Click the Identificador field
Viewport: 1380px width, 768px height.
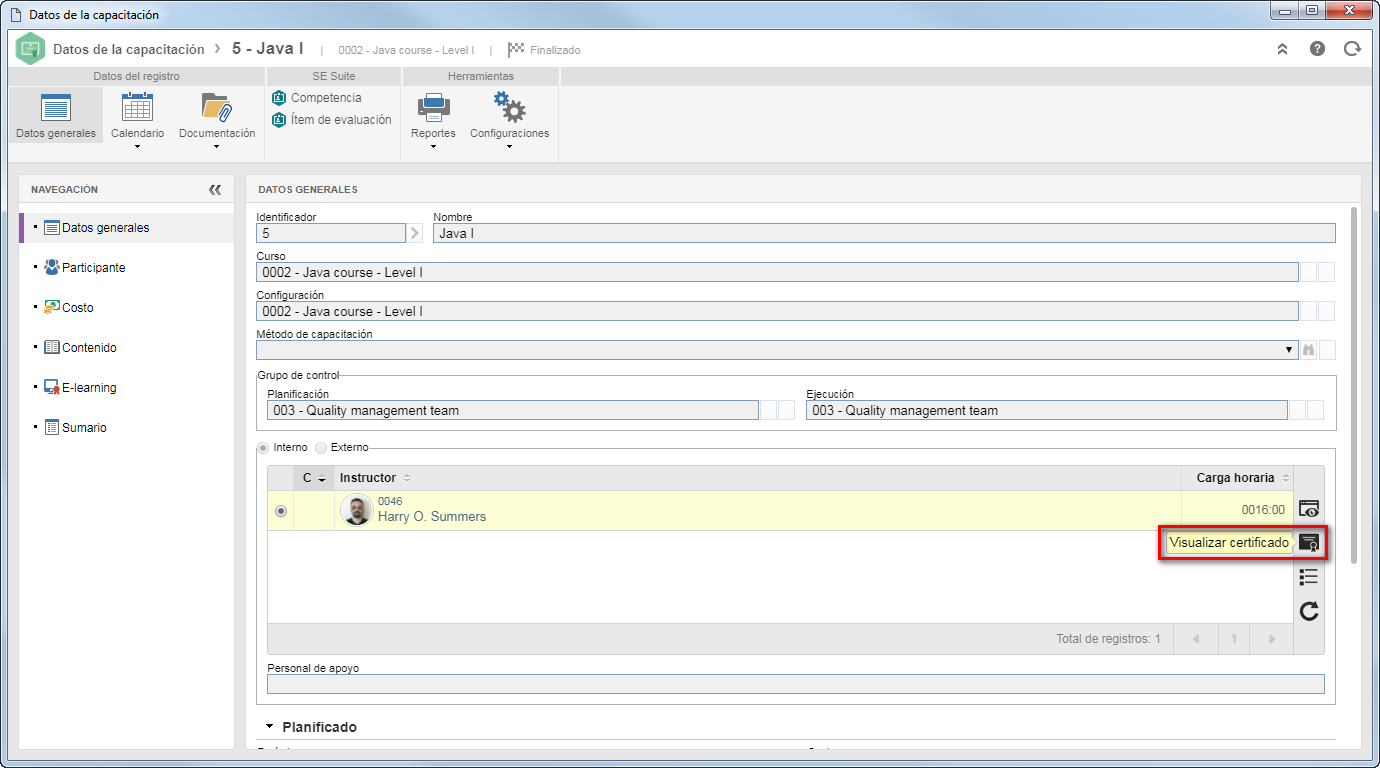click(331, 233)
